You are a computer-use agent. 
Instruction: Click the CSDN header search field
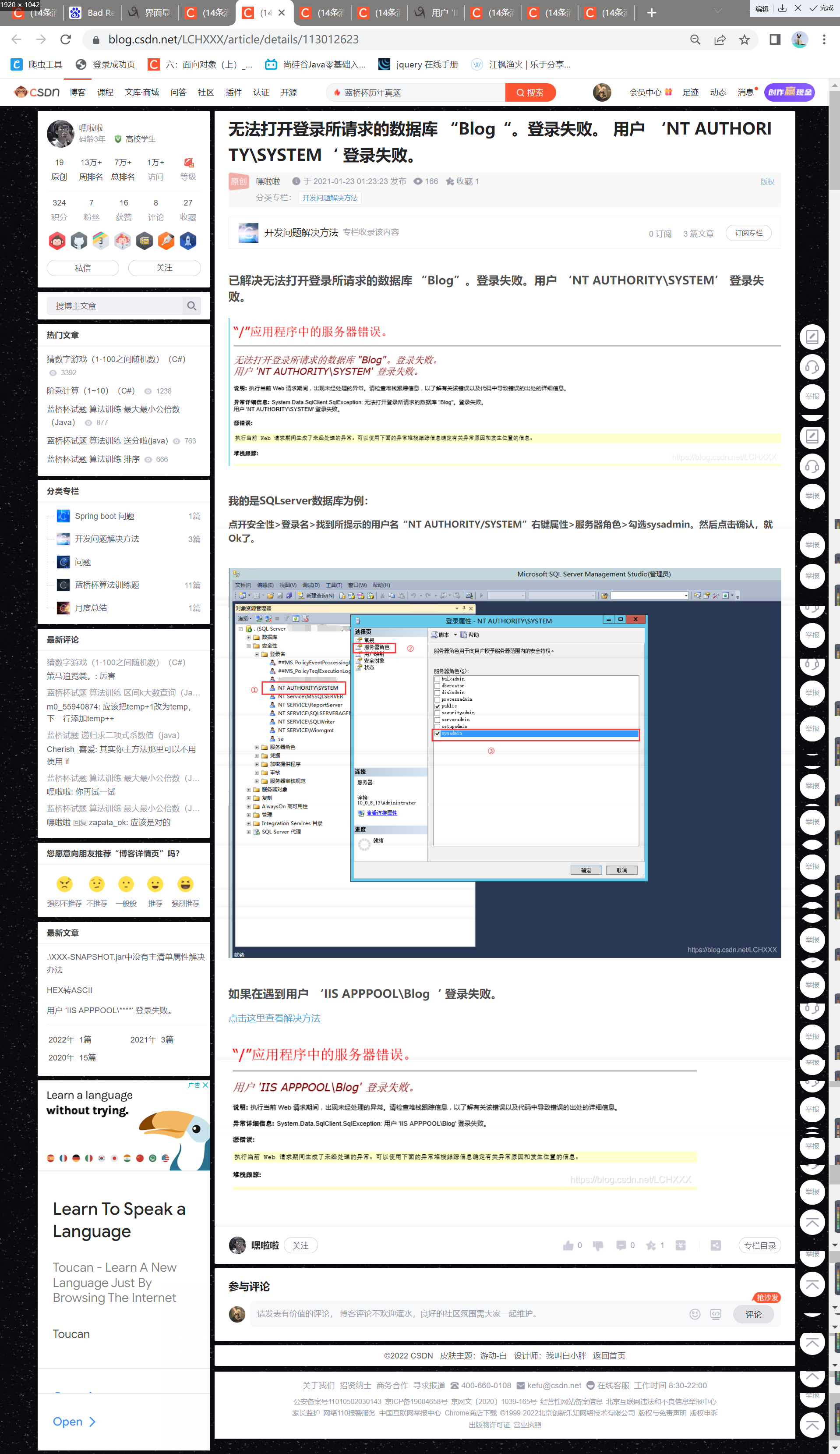click(x=415, y=92)
